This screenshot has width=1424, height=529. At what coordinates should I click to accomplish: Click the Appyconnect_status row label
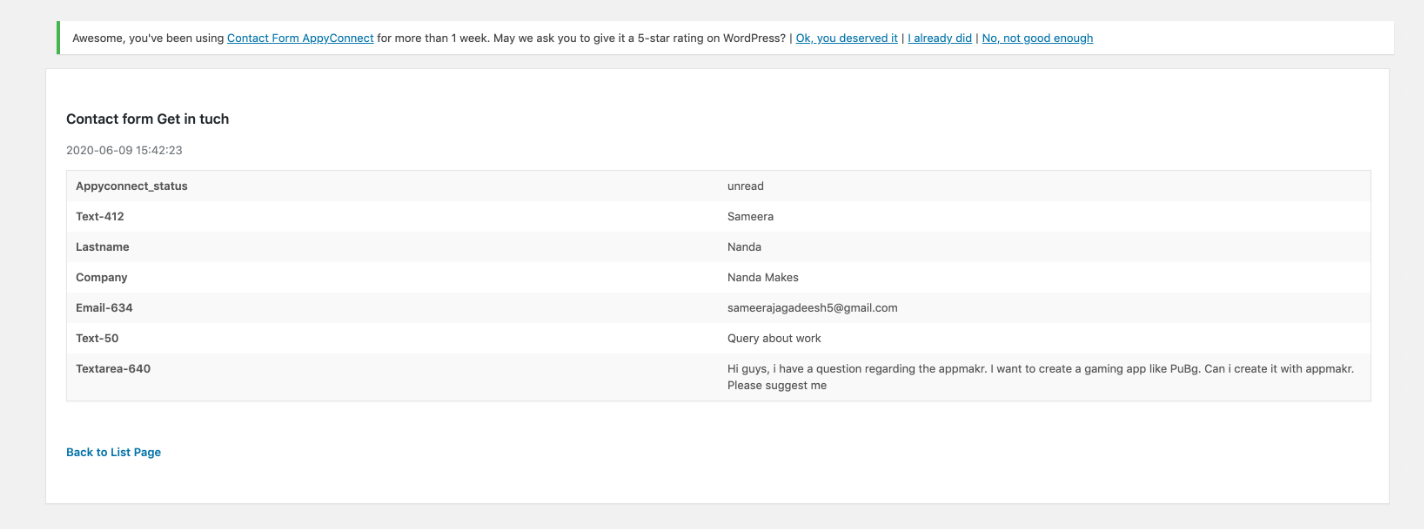pyautogui.click(x=132, y=186)
